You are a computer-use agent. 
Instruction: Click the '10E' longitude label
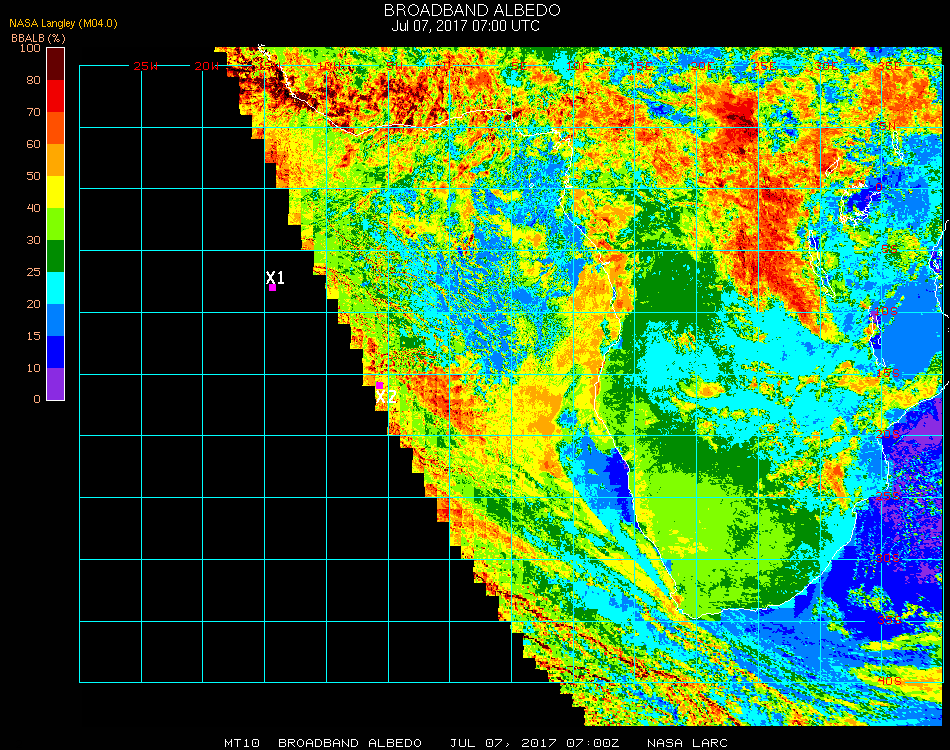click(577, 66)
